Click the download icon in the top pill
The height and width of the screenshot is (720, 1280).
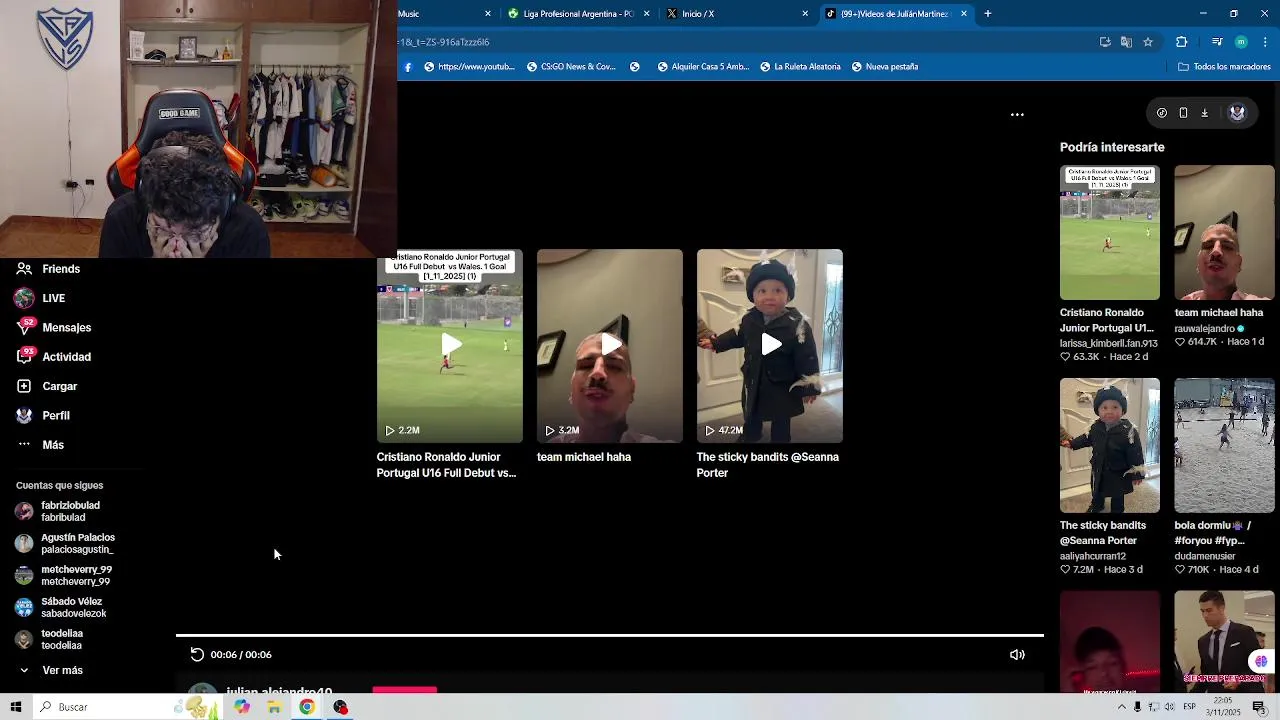pyautogui.click(x=1204, y=113)
